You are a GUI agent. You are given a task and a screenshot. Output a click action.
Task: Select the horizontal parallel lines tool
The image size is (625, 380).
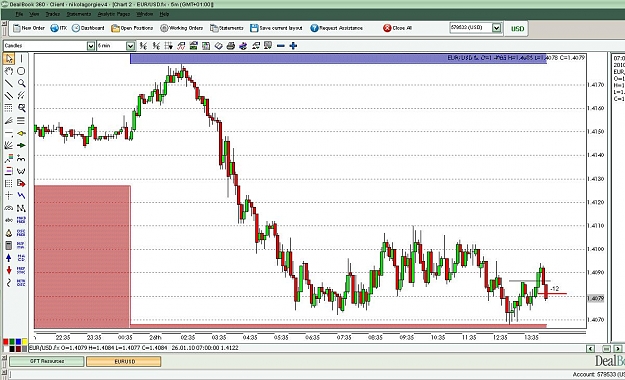21,120
